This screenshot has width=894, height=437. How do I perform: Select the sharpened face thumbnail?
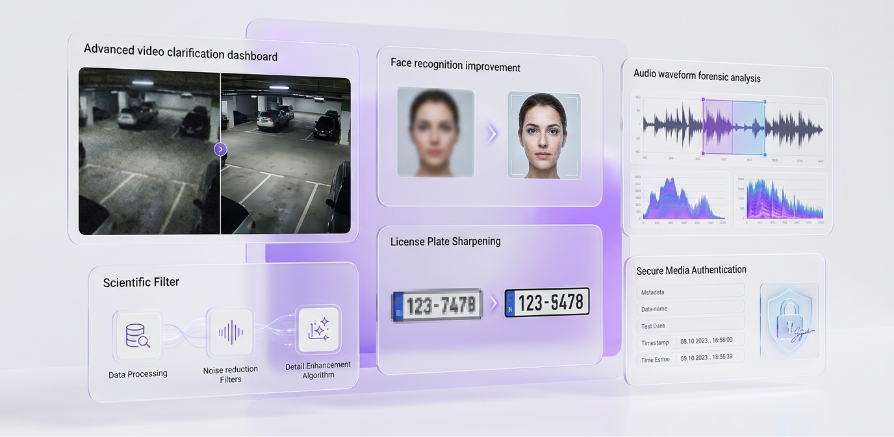(x=544, y=136)
